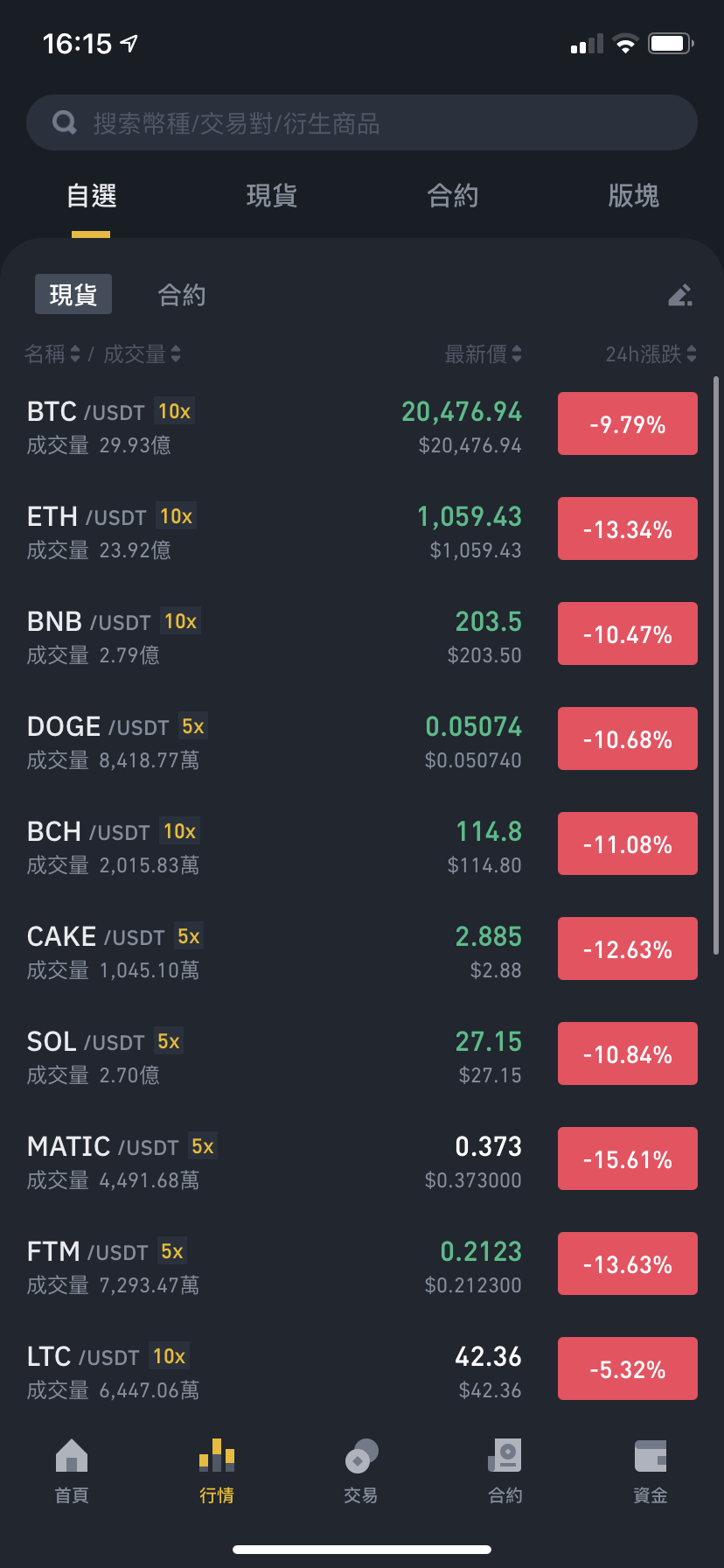This screenshot has width=724, height=1568.
Task: Sort list by 24h漲跌 change
Action: click(651, 353)
